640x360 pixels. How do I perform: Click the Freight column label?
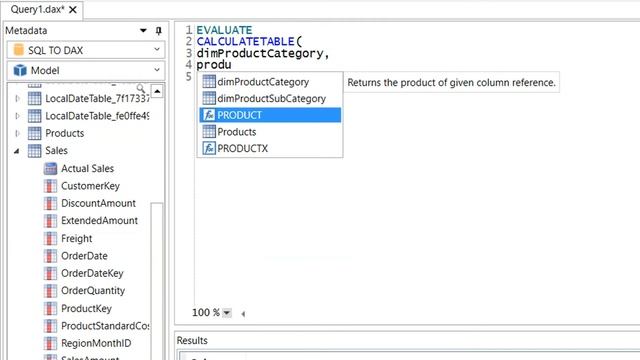[x=76, y=238]
